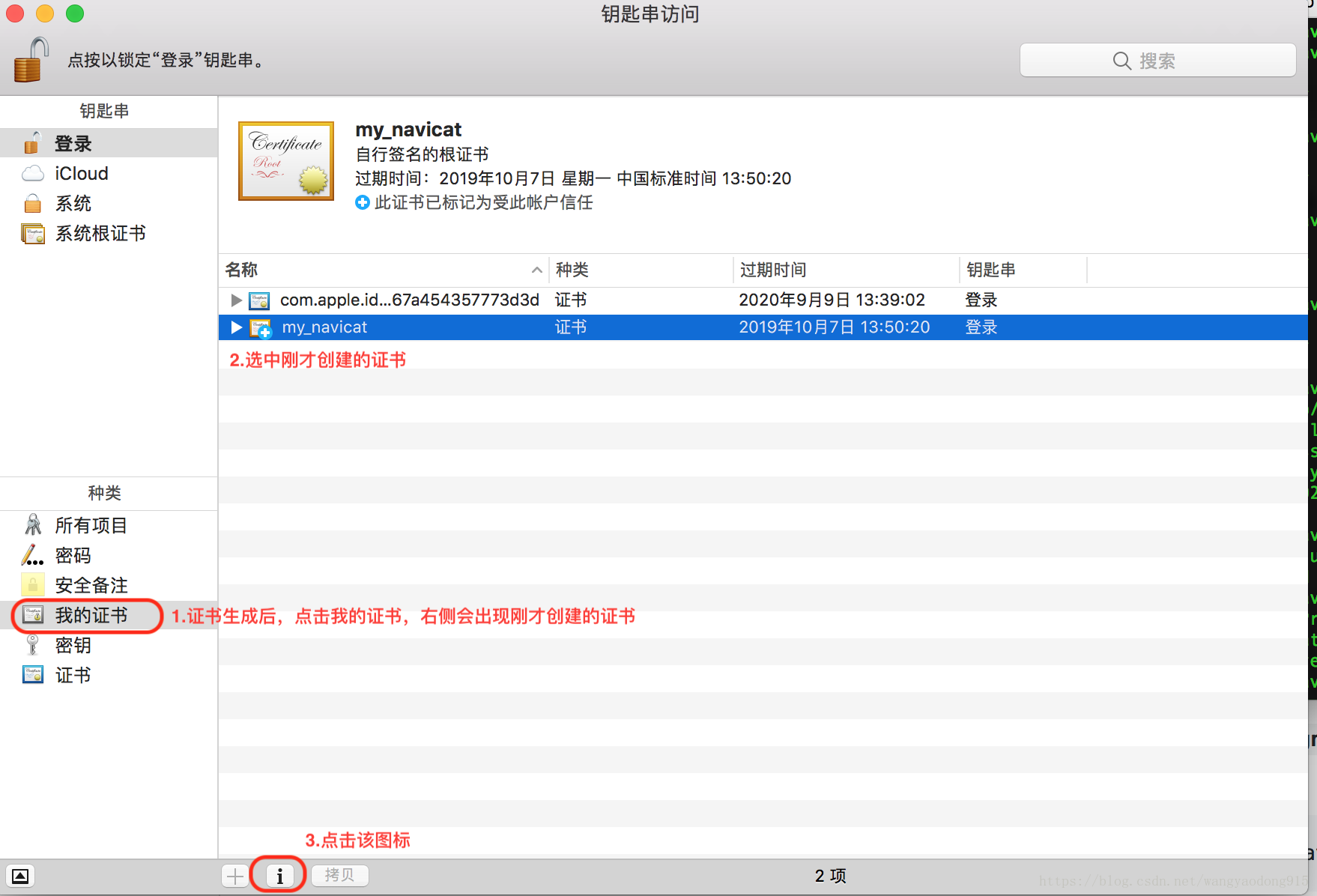This screenshot has height=896, width=1317.
Task: Click the 系统根证书 folder icon
Action: click(33, 234)
